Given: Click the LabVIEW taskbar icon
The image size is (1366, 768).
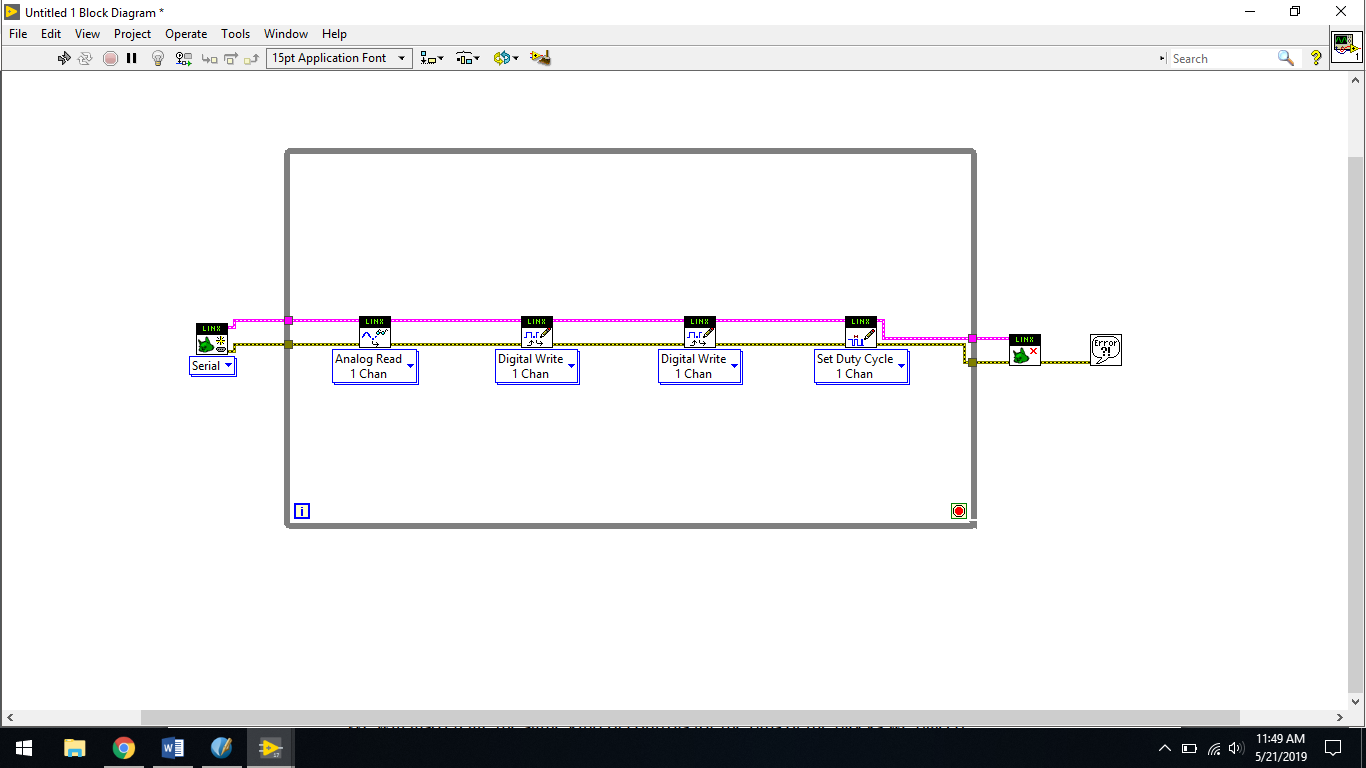Looking at the screenshot, I should tap(270, 748).
